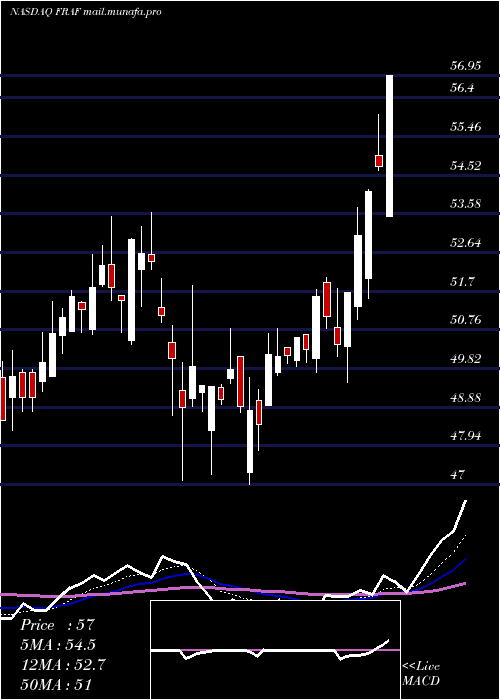Click the 47 price level label
The width and height of the screenshot is (500, 700).
coord(458,474)
